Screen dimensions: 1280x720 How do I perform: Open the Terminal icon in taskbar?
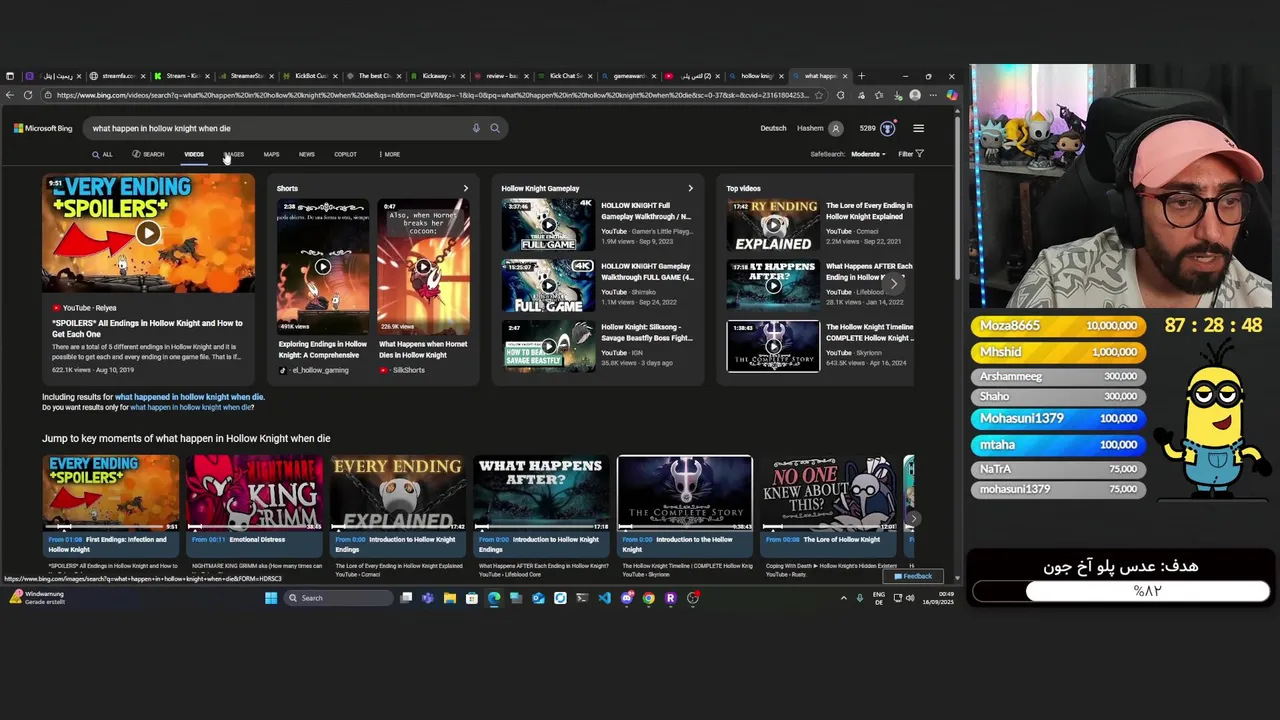point(582,598)
